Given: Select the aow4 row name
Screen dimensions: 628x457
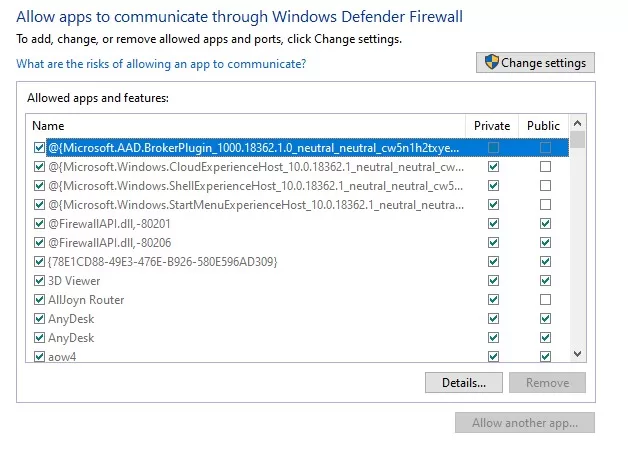Looking at the screenshot, I should coord(62,357).
